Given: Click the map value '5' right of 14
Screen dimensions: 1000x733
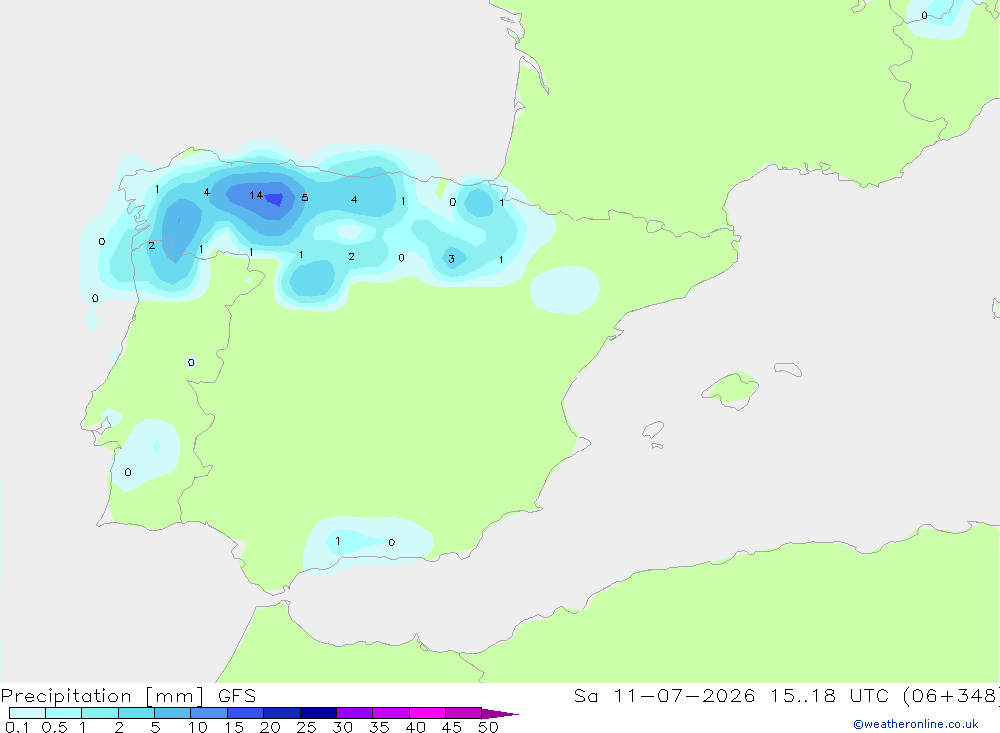Looking at the screenshot, I should 305,198.
